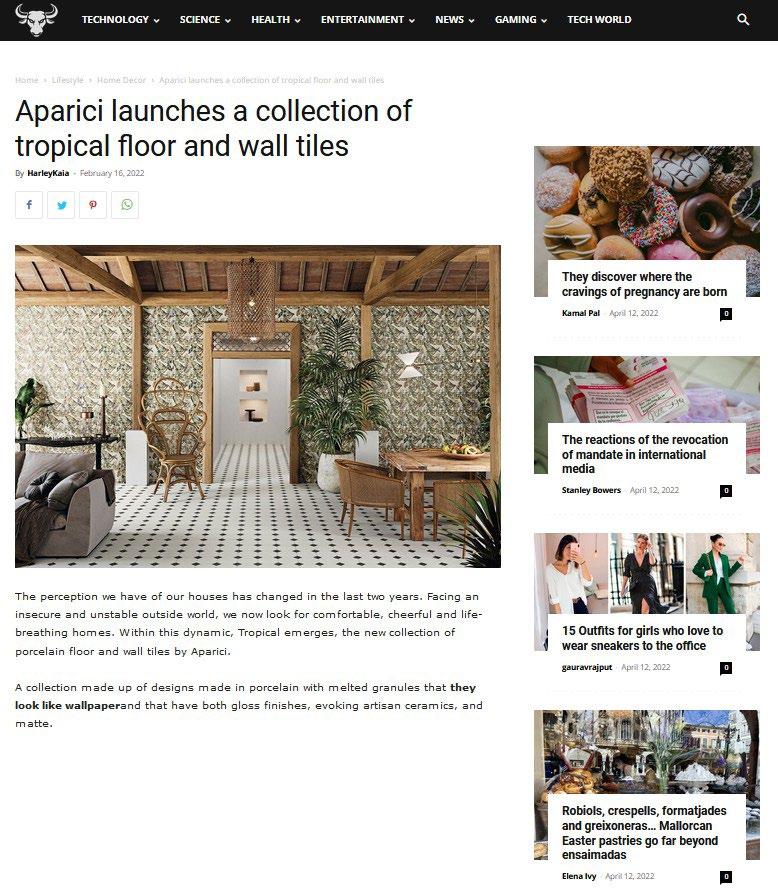
Task: Expand the Entertainment dropdown menu
Action: click(367, 20)
